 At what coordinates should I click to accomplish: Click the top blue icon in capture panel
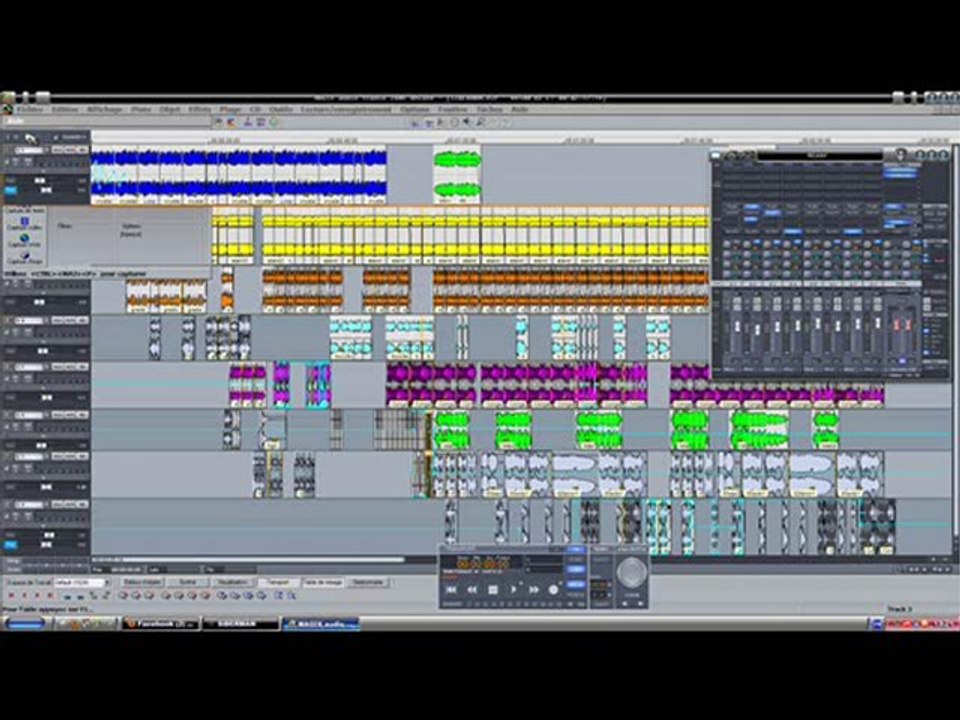(x=24, y=220)
